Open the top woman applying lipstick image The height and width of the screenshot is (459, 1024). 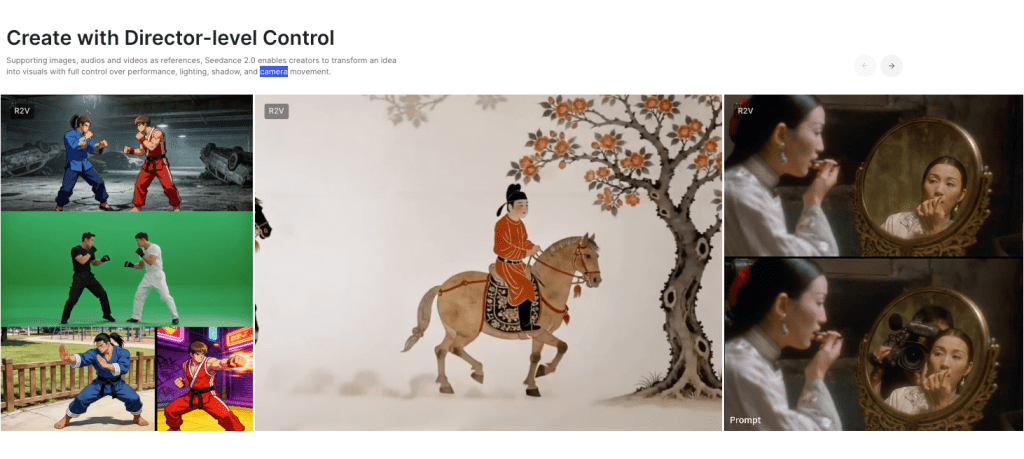[x=874, y=176]
